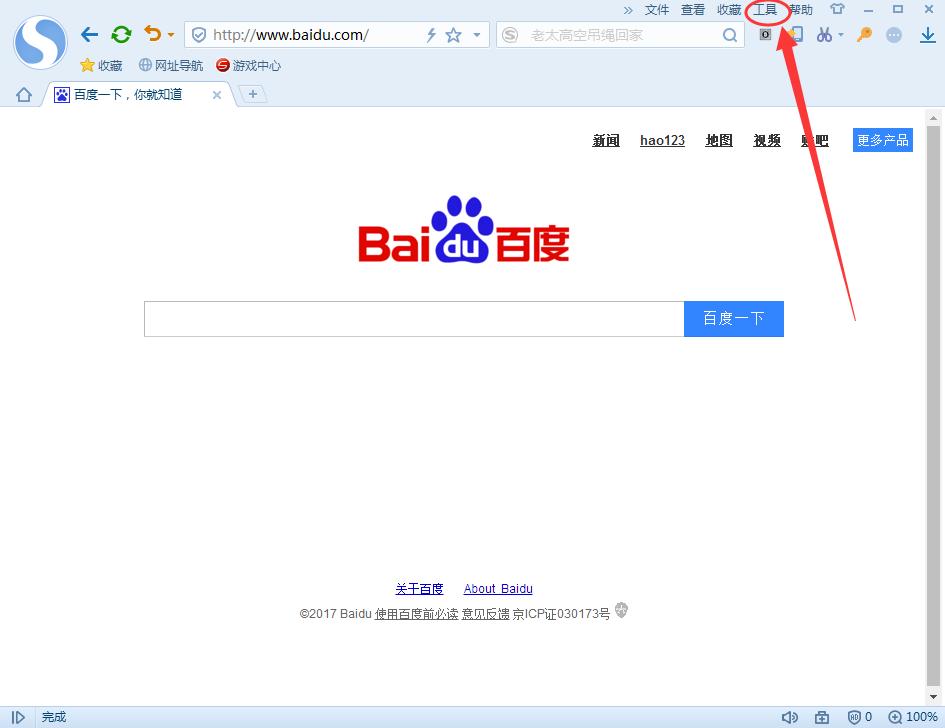This screenshot has width=945, height=728.
Task: Click the scrollbar down arrow
Action: coord(933,697)
